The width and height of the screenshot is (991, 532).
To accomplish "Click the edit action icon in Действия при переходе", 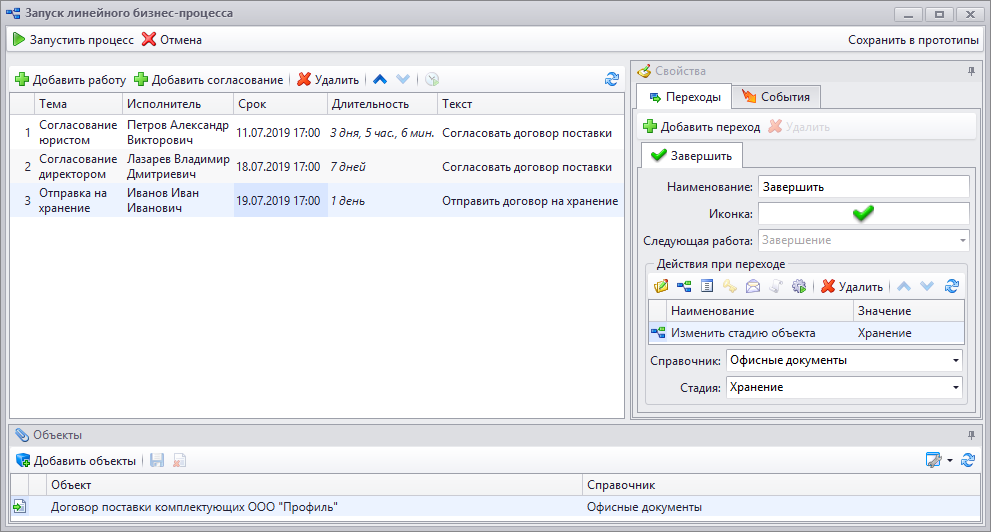I will (x=661, y=287).
